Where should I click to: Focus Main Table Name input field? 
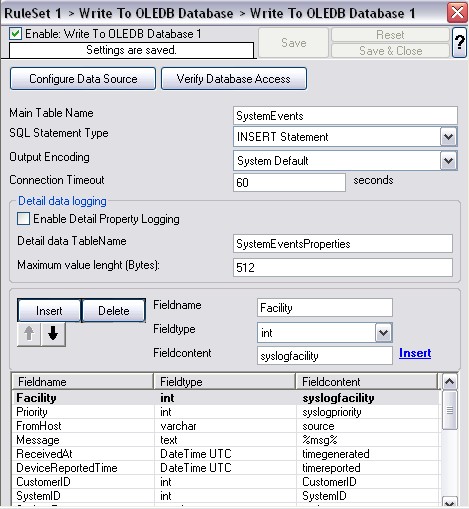tap(345, 116)
